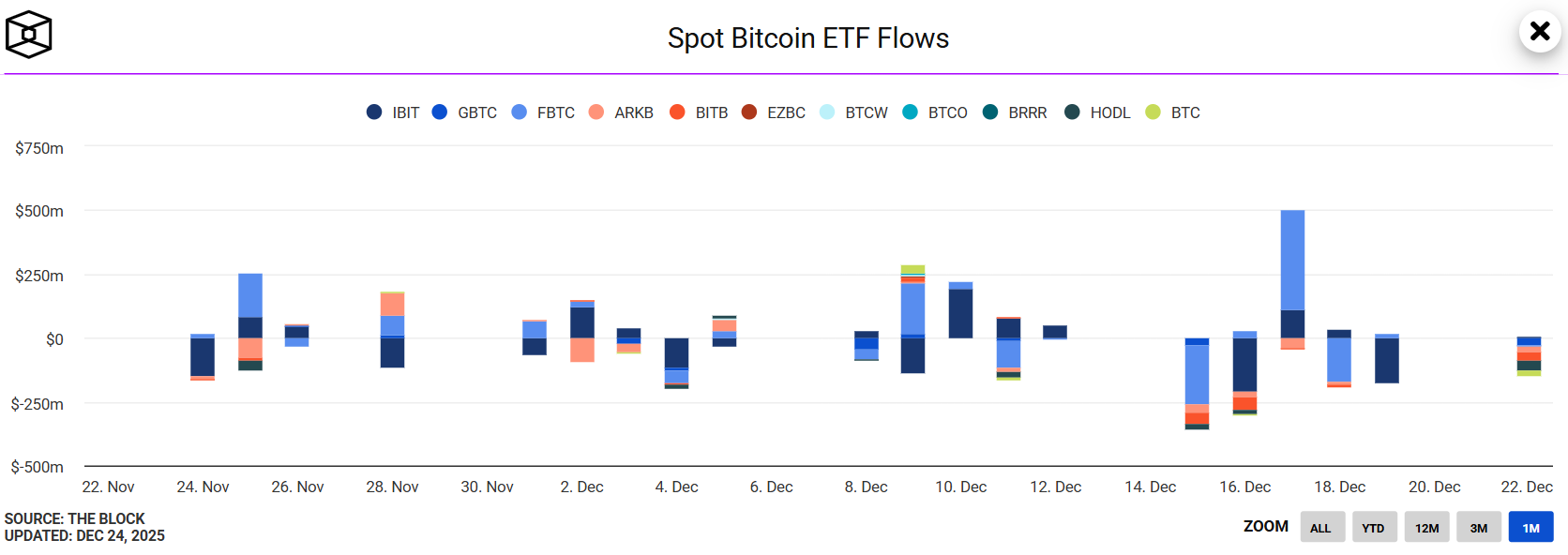Click the IBIT legend color dot

pyautogui.click(x=375, y=112)
